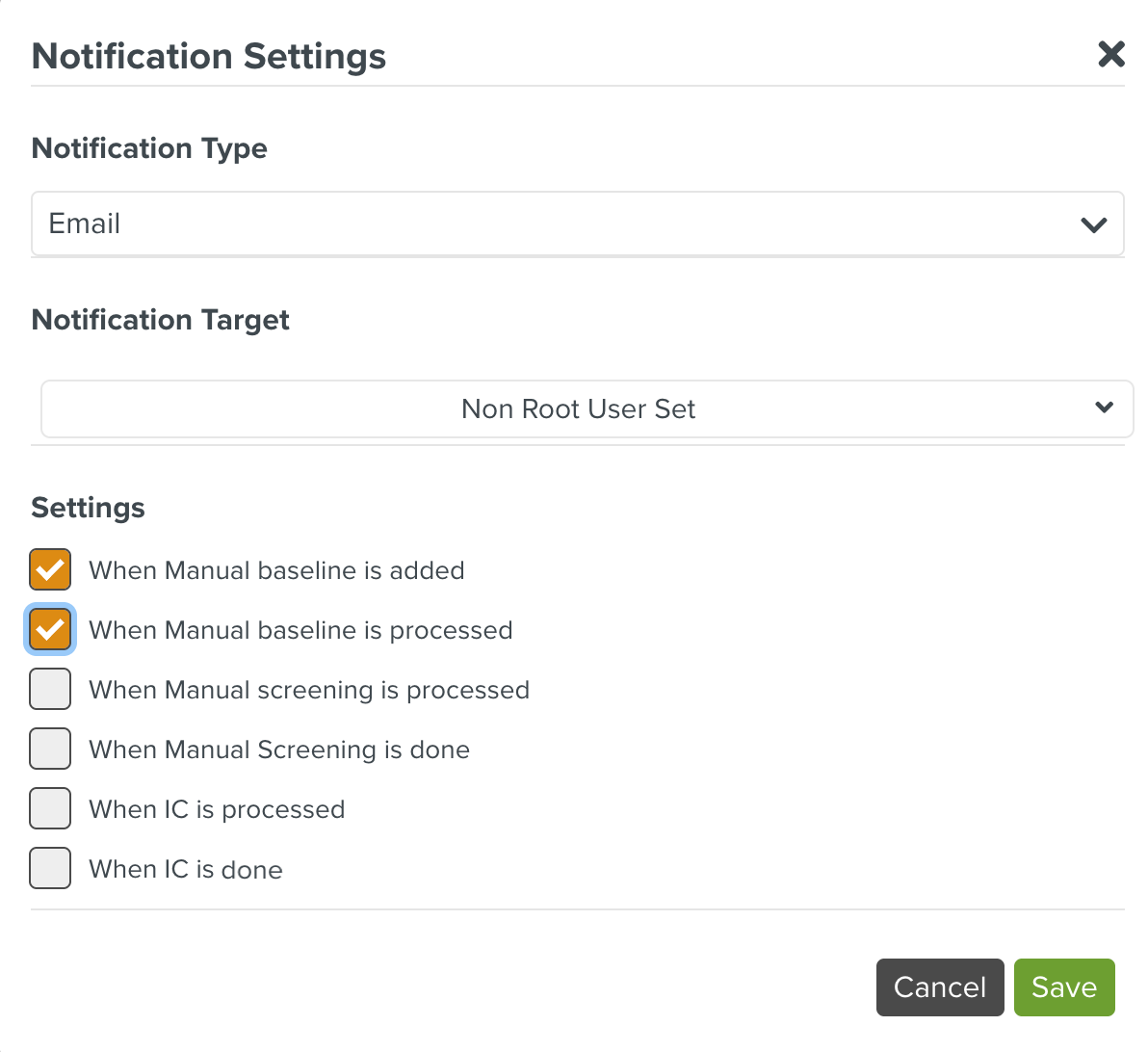
Task: Enable When IC is processed
Action: (49, 808)
